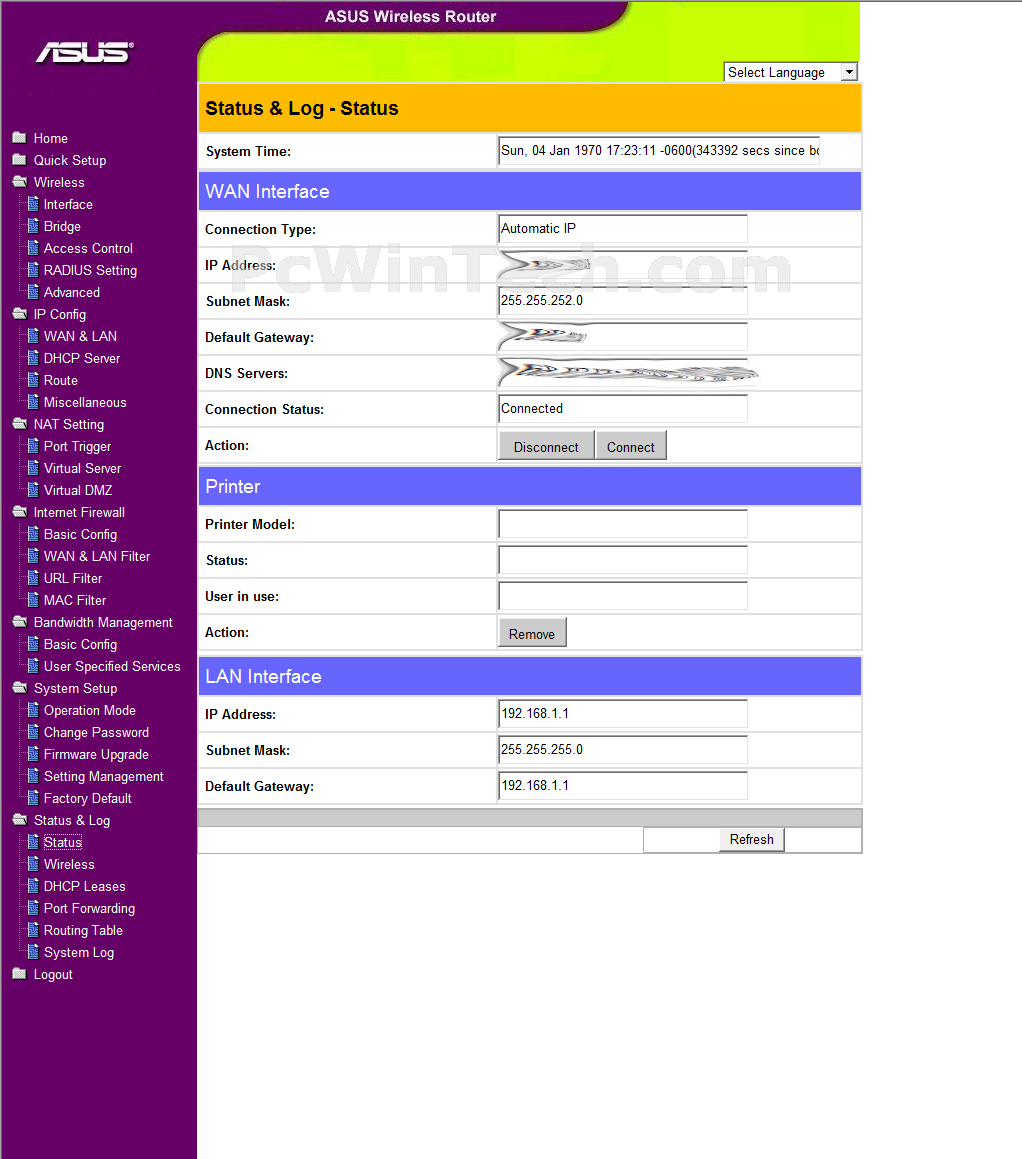Click the Disconnect button

pyautogui.click(x=546, y=446)
